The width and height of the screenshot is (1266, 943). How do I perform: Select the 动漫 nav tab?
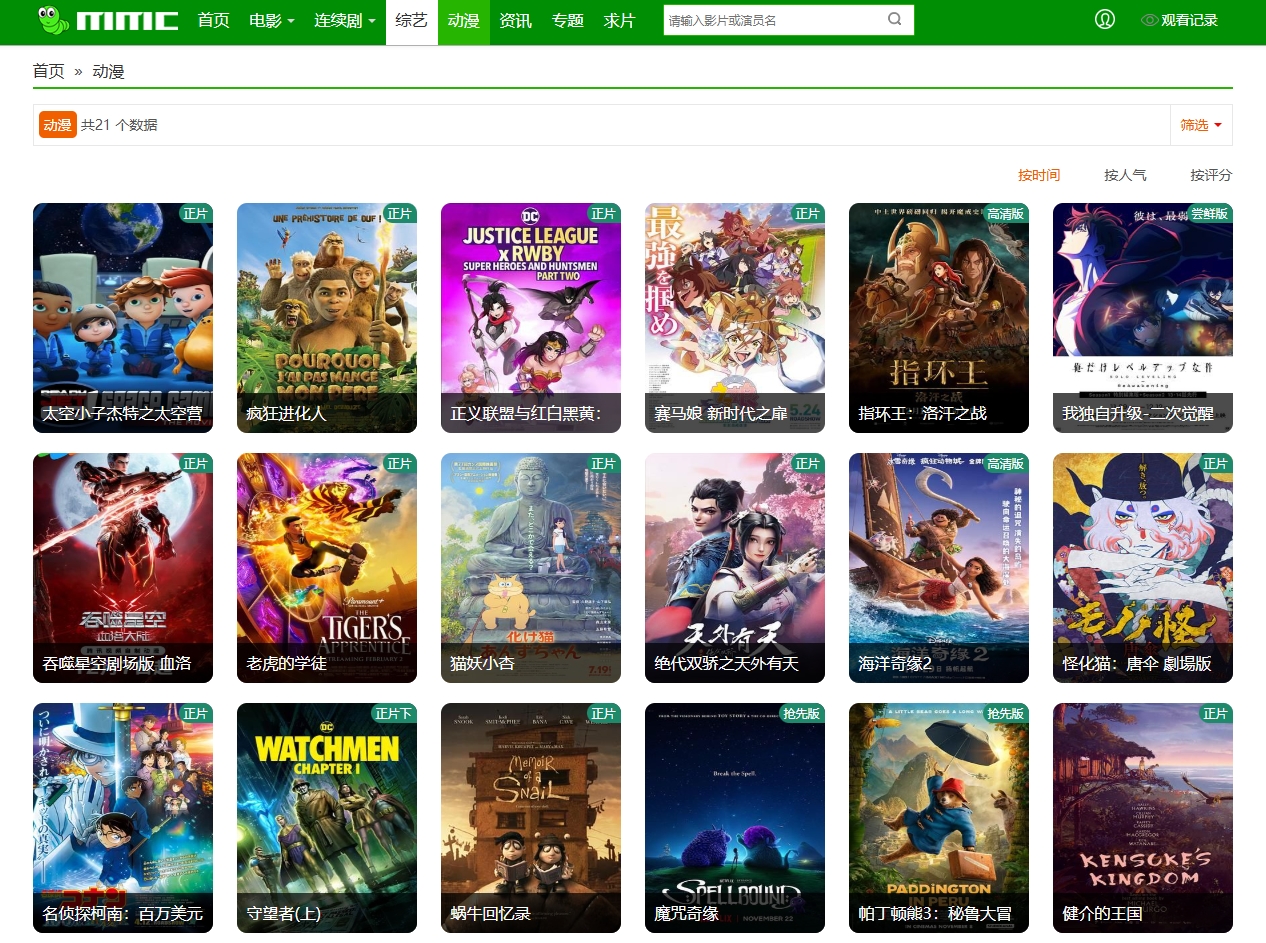[464, 20]
